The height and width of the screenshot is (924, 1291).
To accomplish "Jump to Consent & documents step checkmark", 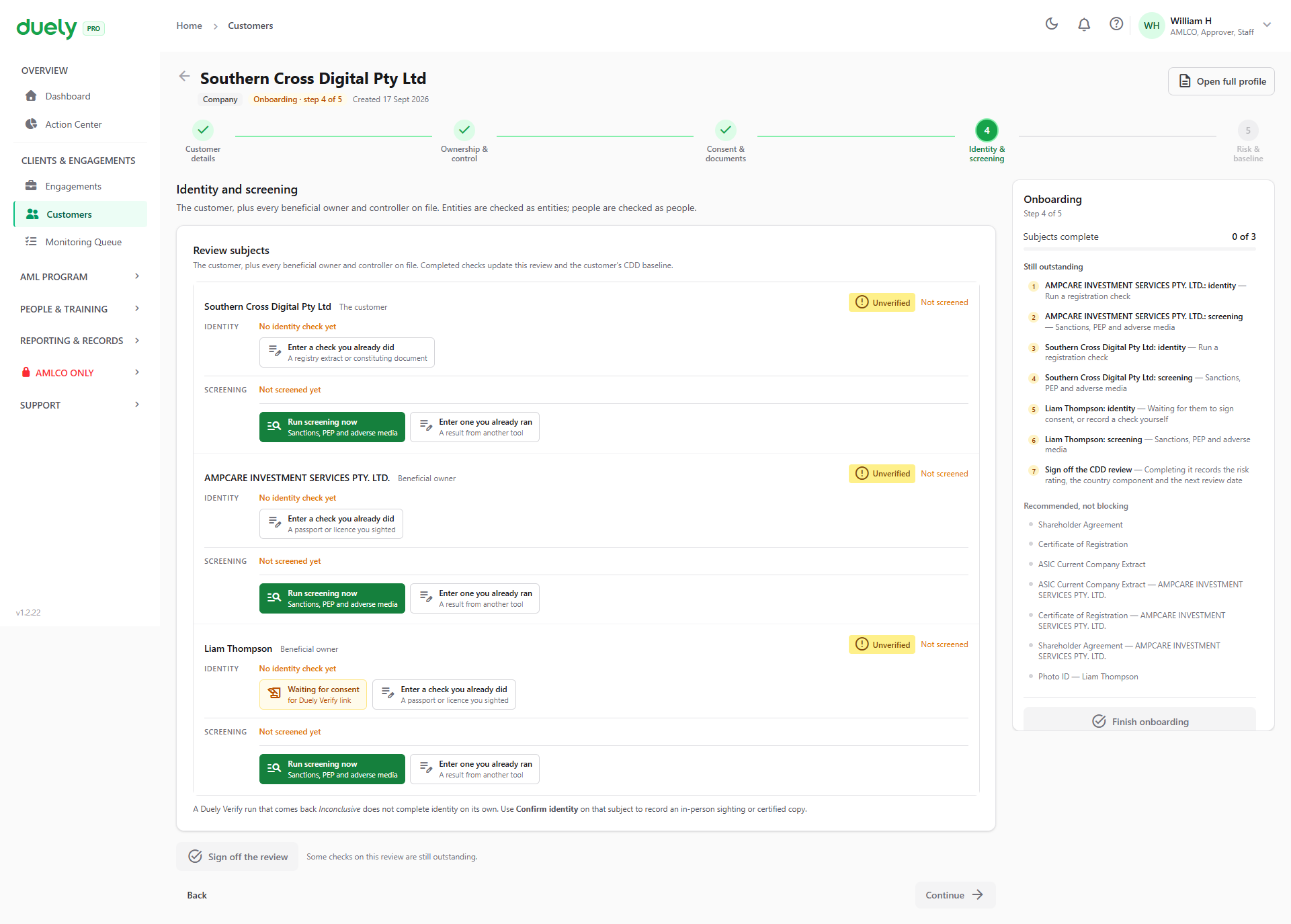I will click(726, 130).
